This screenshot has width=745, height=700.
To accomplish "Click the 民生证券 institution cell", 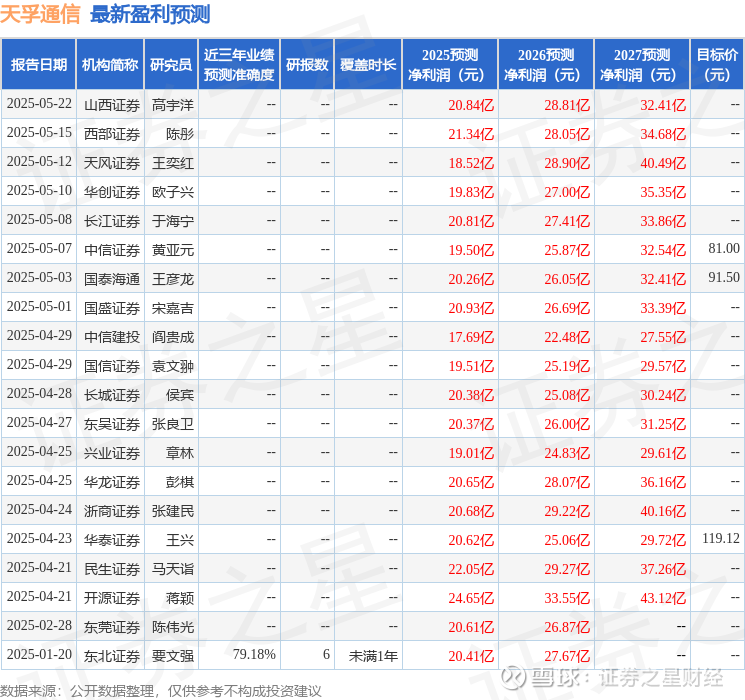I will [112, 569].
